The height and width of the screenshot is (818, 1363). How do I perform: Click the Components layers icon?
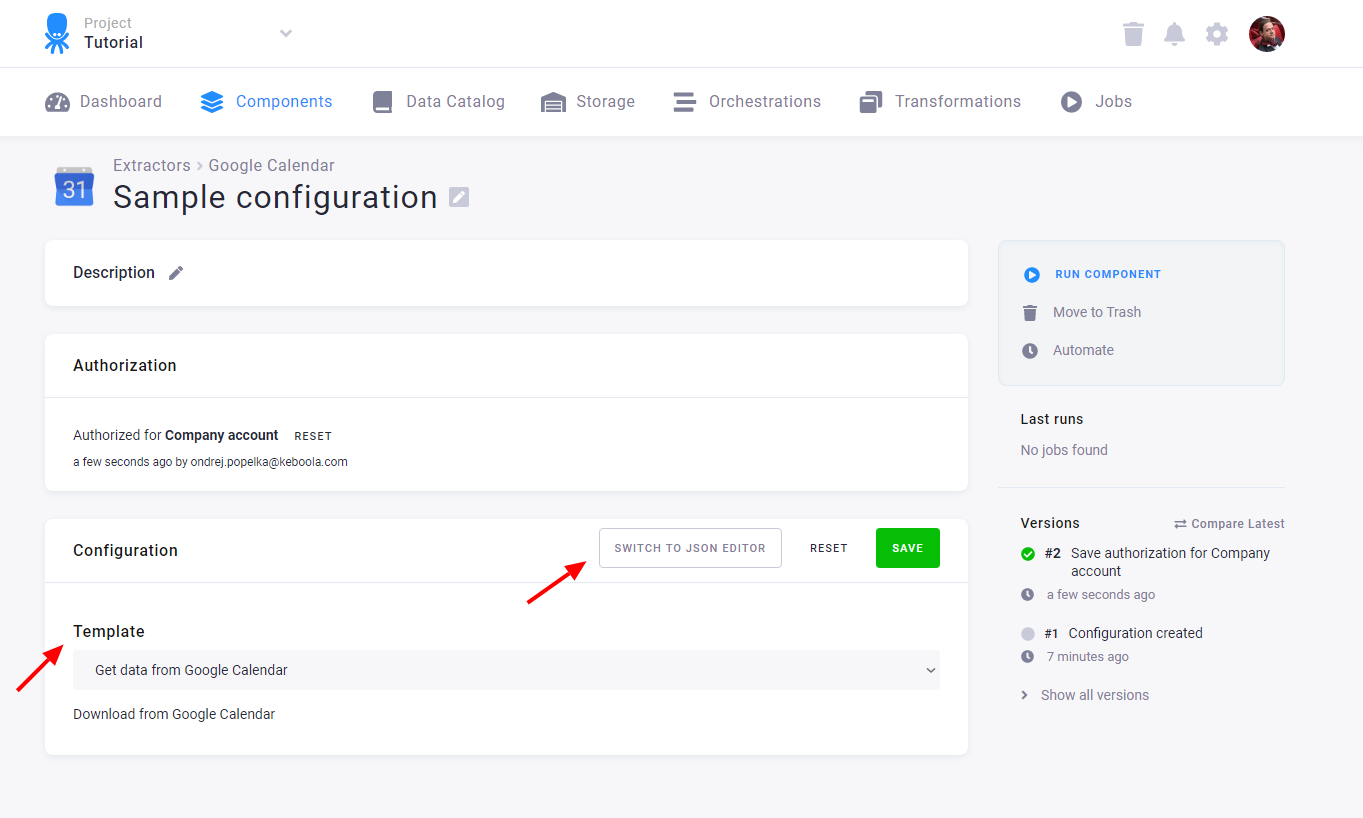point(212,102)
